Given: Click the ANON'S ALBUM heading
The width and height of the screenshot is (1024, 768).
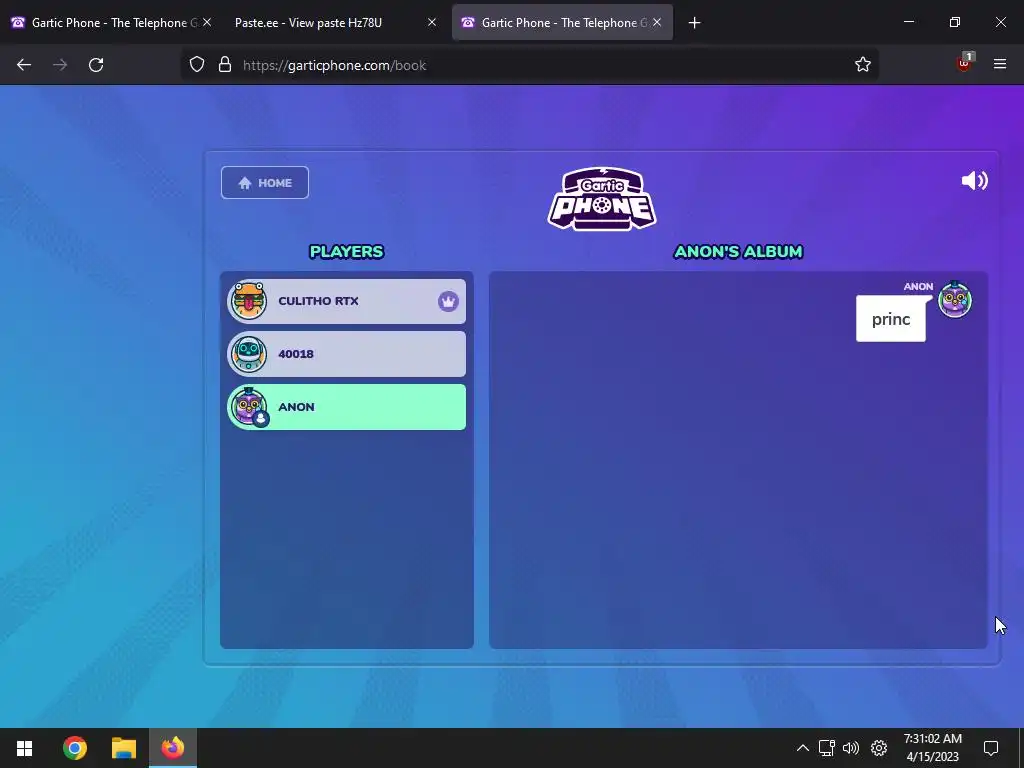Looking at the screenshot, I should pos(738,252).
